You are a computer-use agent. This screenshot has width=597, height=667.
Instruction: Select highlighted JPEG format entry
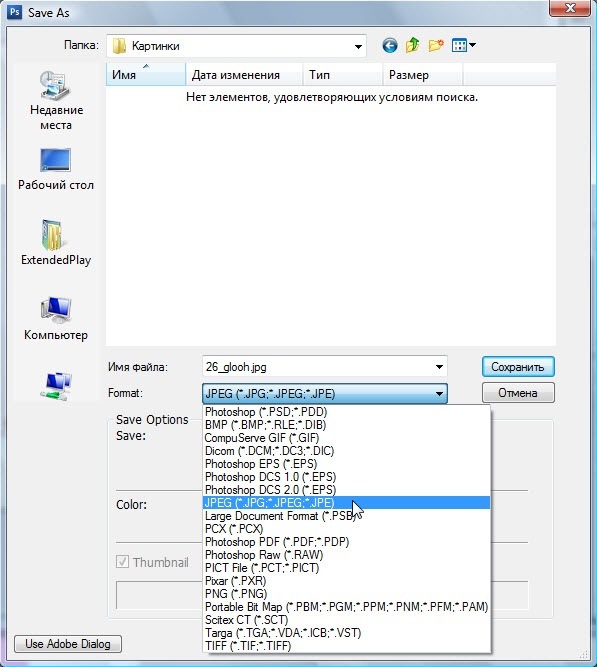pos(346,503)
